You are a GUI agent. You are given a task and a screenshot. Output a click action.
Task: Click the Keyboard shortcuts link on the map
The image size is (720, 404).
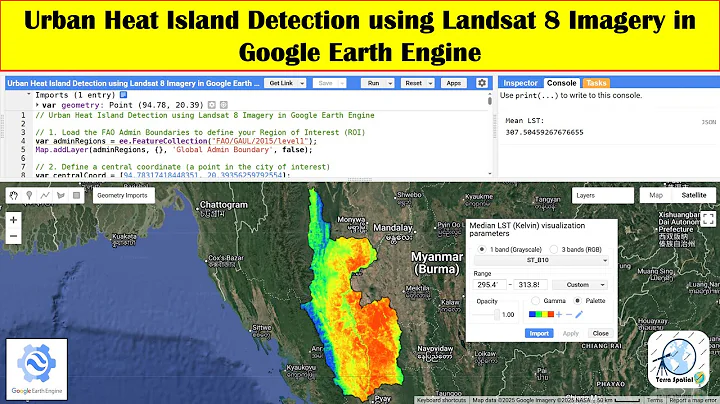click(x=441, y=400)
